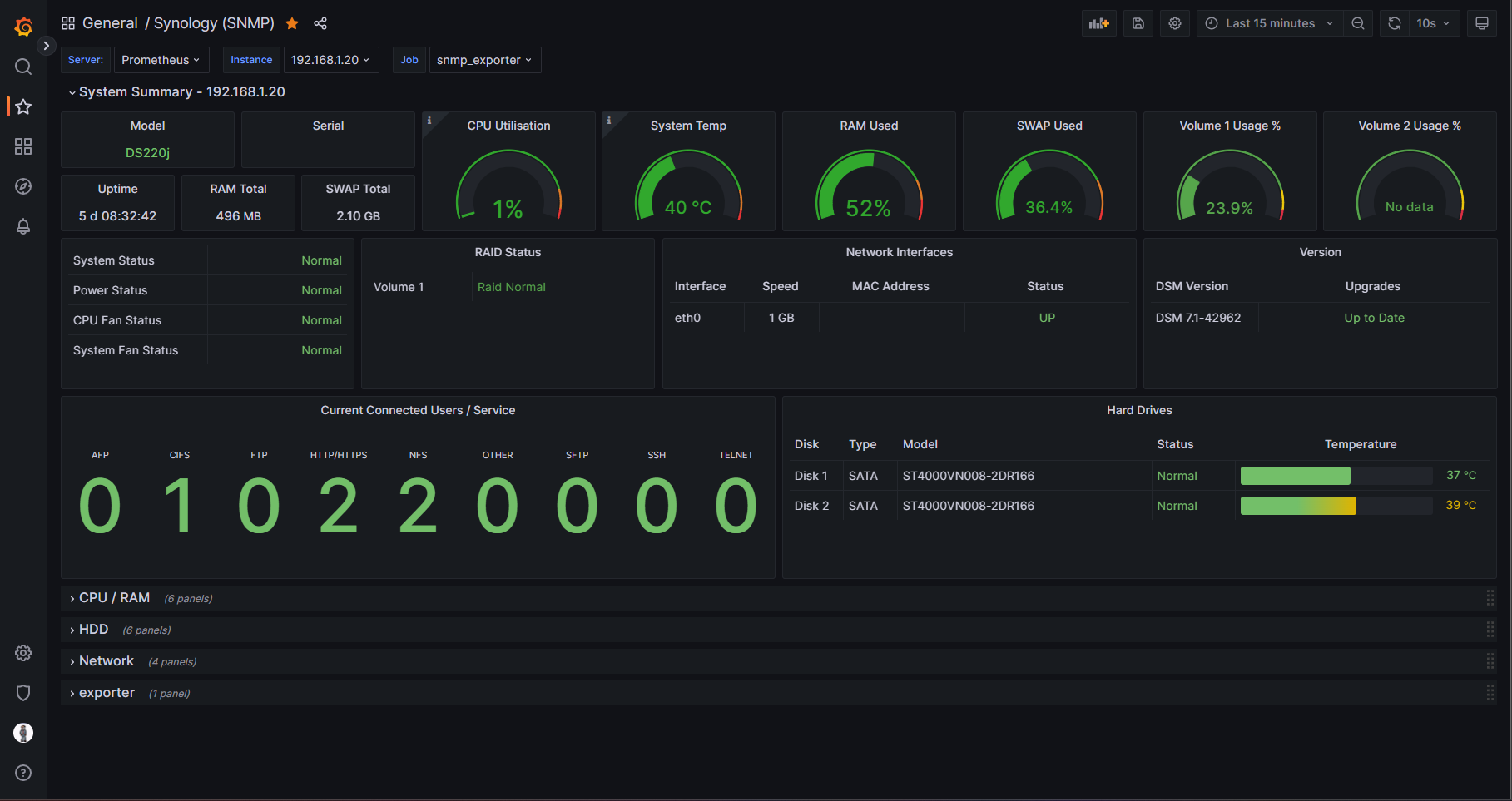Open the Explore compass icon
Image resolution: width=1512 pixels, height=801 pixels.
23,186
